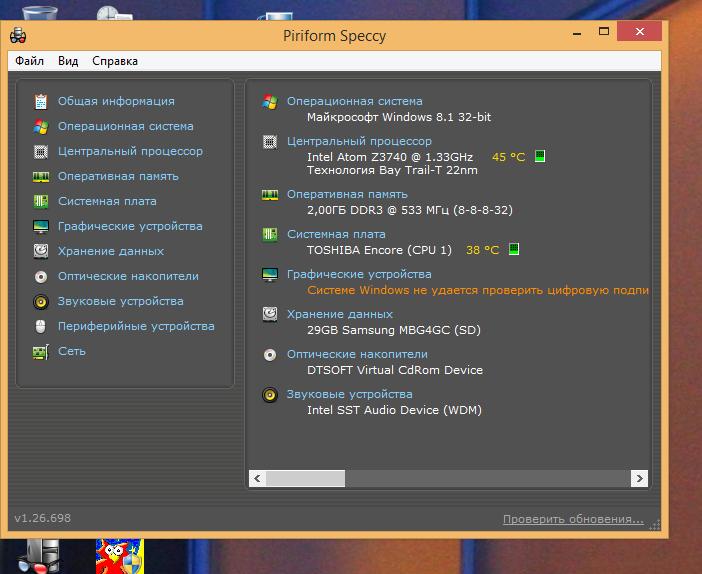
Task: Click the Speccy app icon in title bar
Action: pyautogui.click(x=18, y=35)
